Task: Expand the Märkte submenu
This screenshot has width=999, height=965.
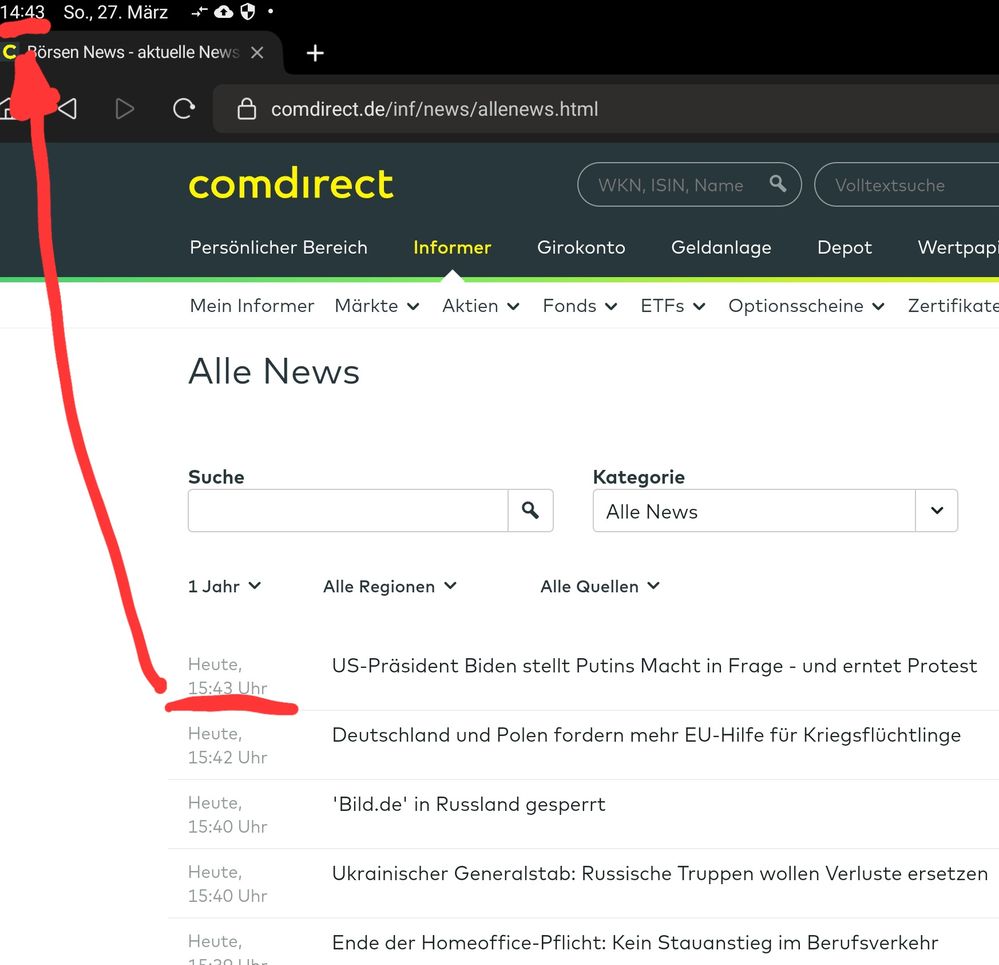Action: point(377,306)
